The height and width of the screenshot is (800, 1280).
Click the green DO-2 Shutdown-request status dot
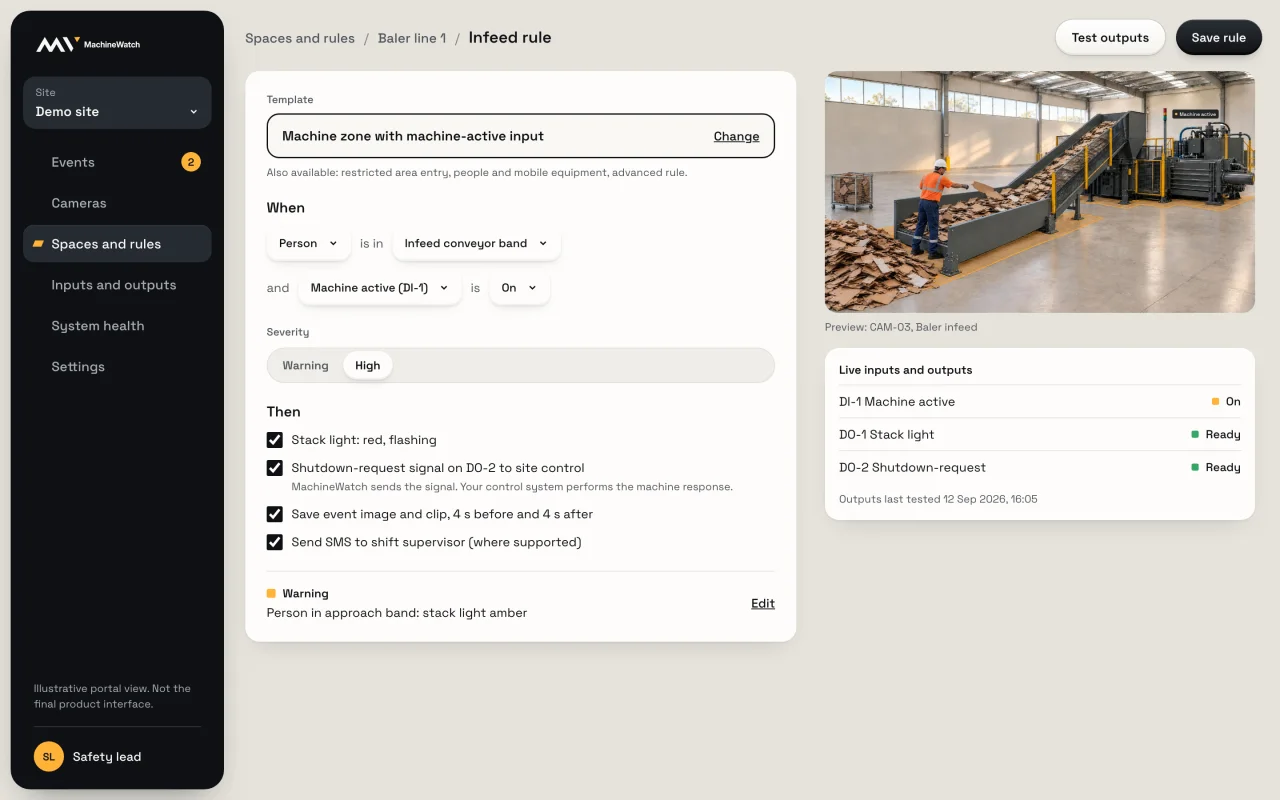pos(1195,467)
